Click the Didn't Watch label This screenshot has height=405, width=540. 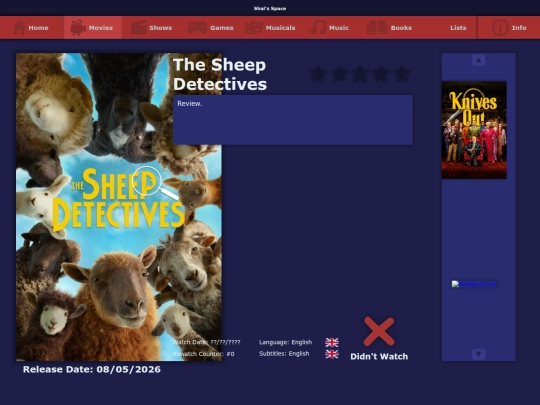coord(379,356)
